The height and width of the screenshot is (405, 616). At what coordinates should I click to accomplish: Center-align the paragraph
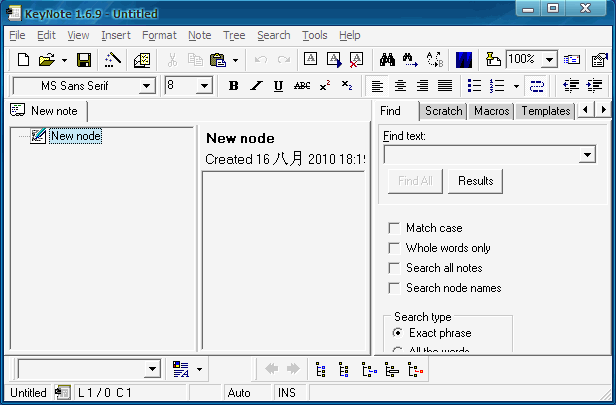(400, 86)
